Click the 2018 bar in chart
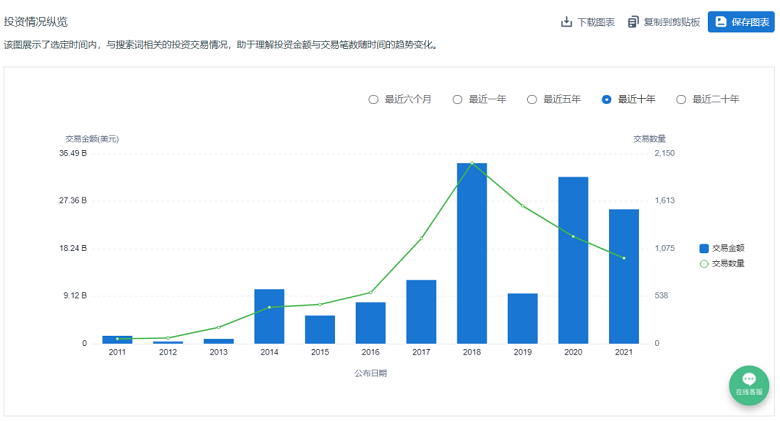The width and height of the screenshot is (780, 421). click(472, 253)
